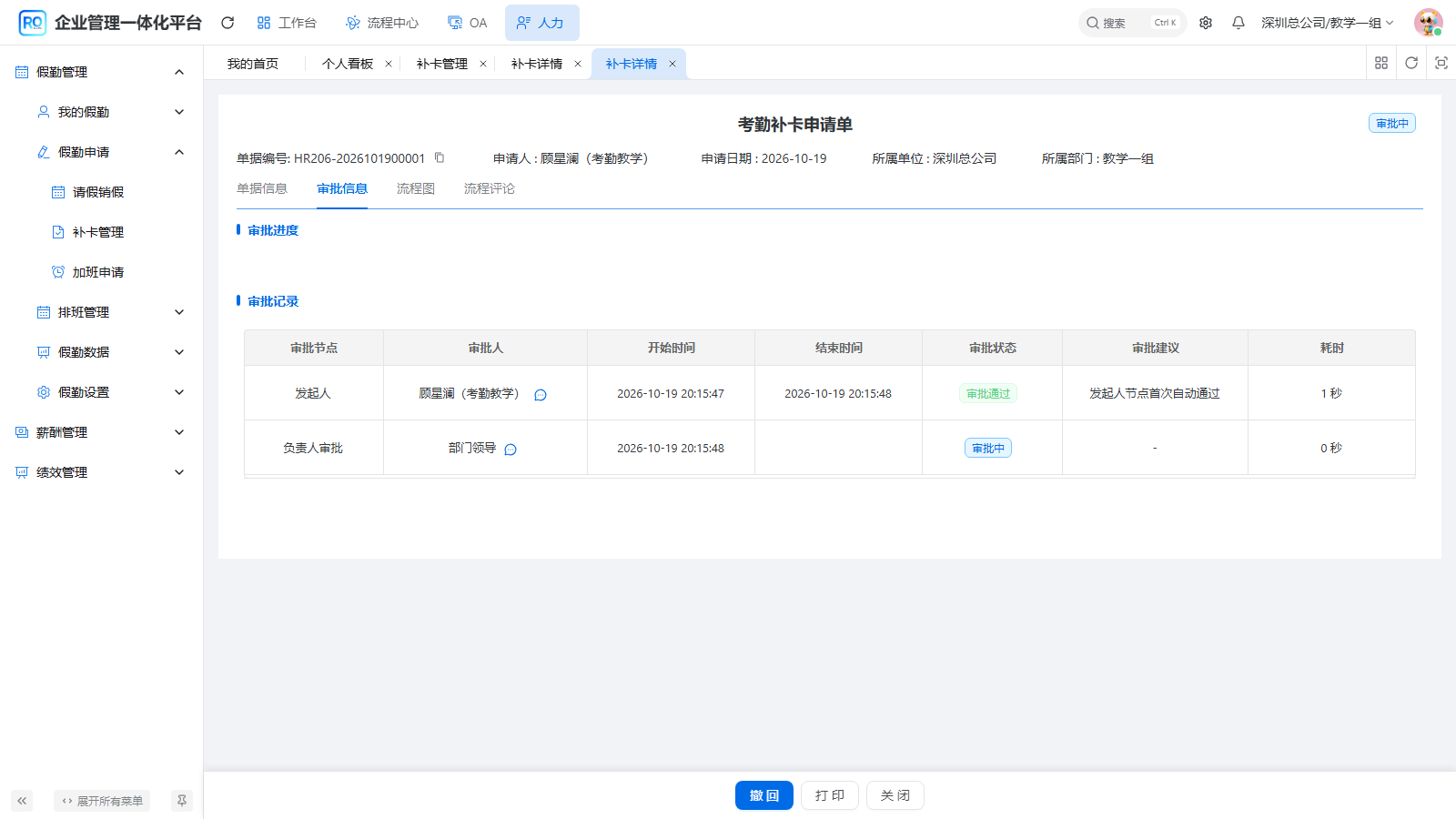Open the 我的首页 tab
Image resolution: width=1456 pixels, height=819 pixels.
tap(253, 64)
